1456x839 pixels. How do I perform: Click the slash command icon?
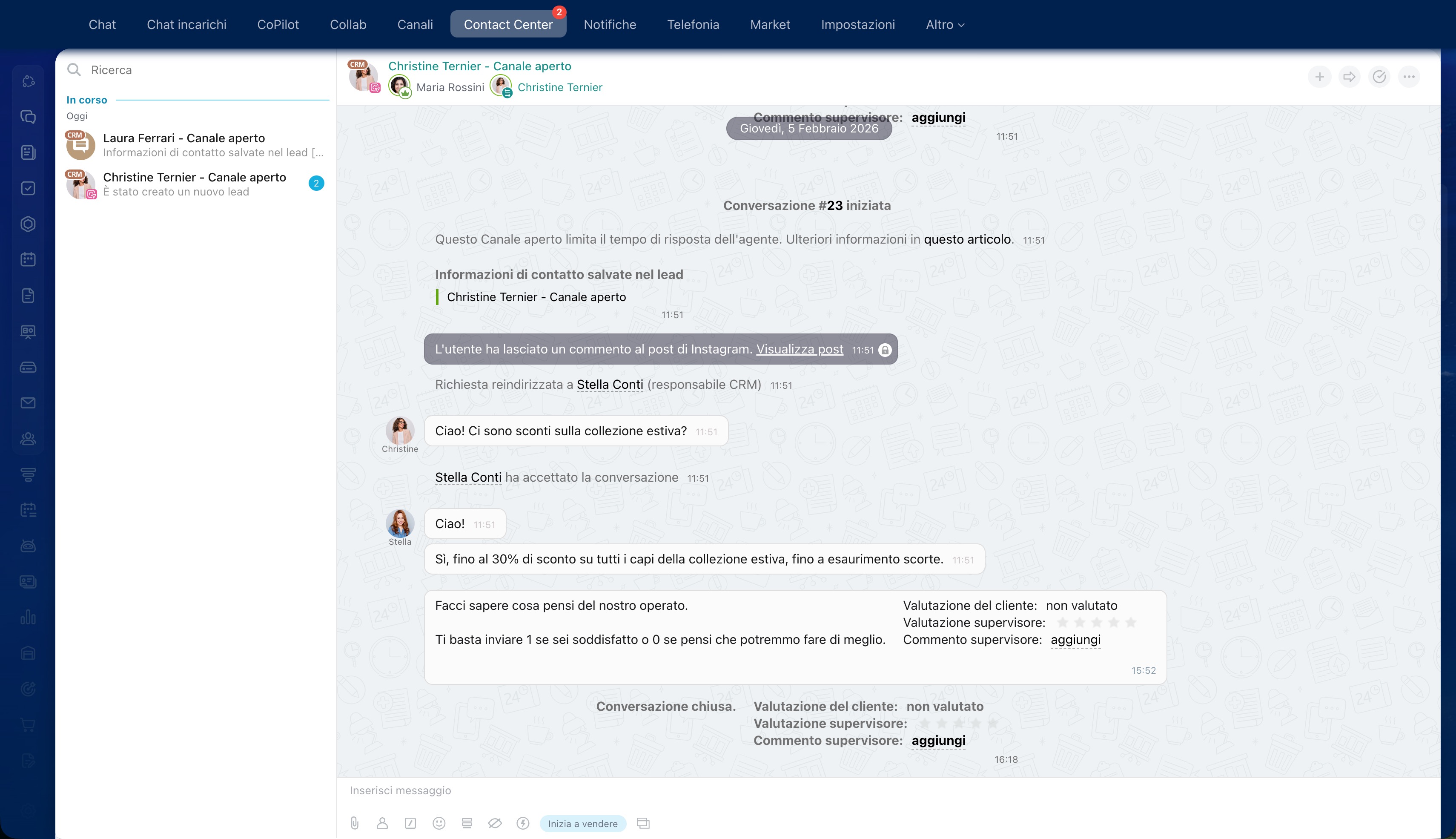pos(410,823)
